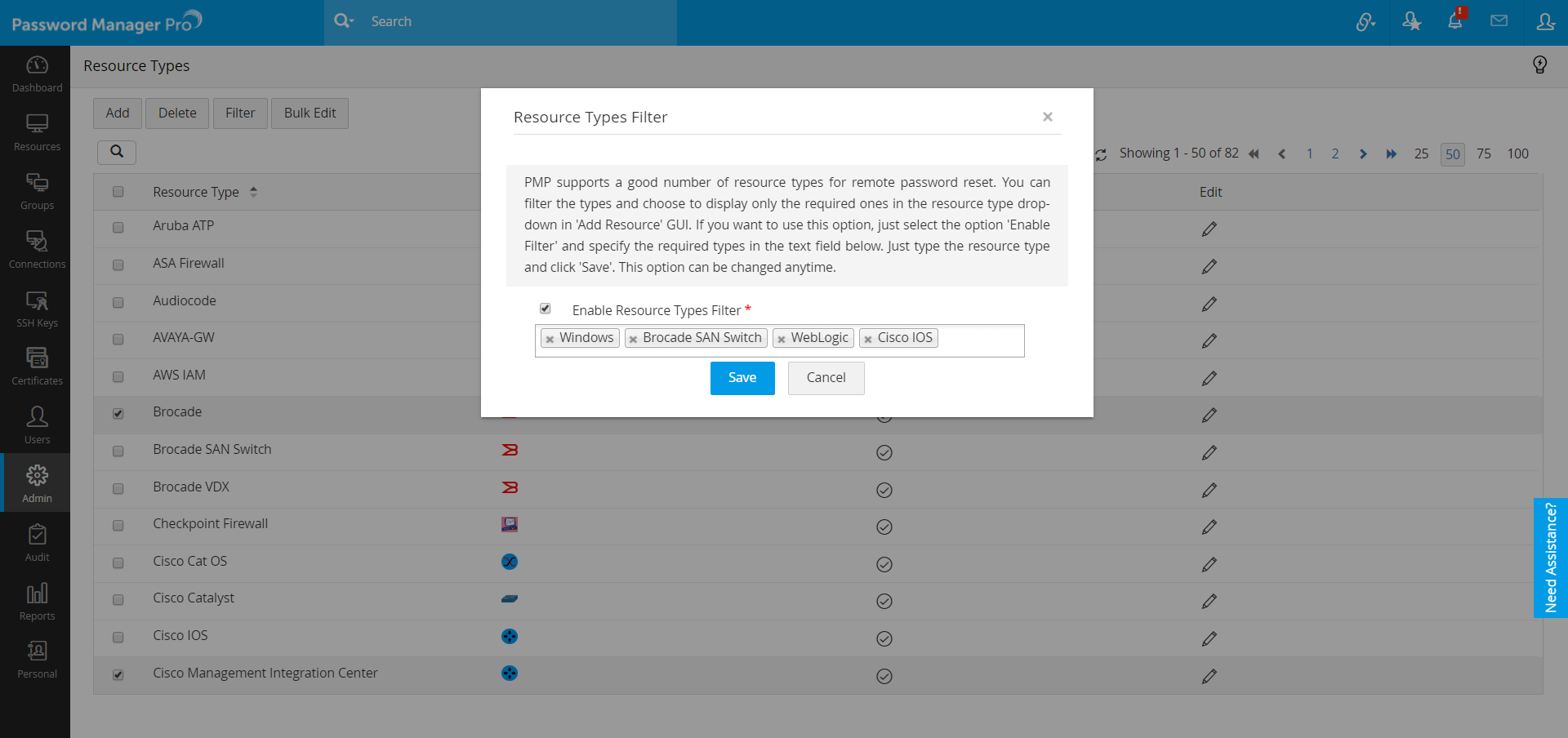The width and height of the screenshot is (1568, 738).
Task: Click the user-star icon in header
Action: pos(1411,21)
